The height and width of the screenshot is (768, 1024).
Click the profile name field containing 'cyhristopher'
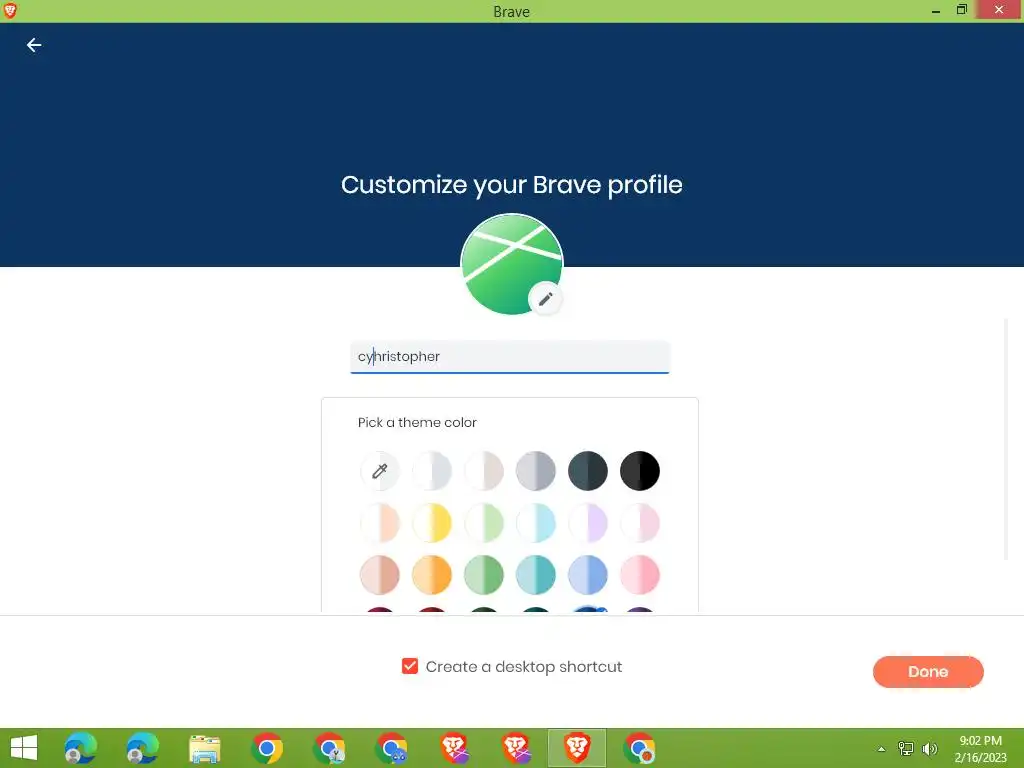tap(510, 357)
